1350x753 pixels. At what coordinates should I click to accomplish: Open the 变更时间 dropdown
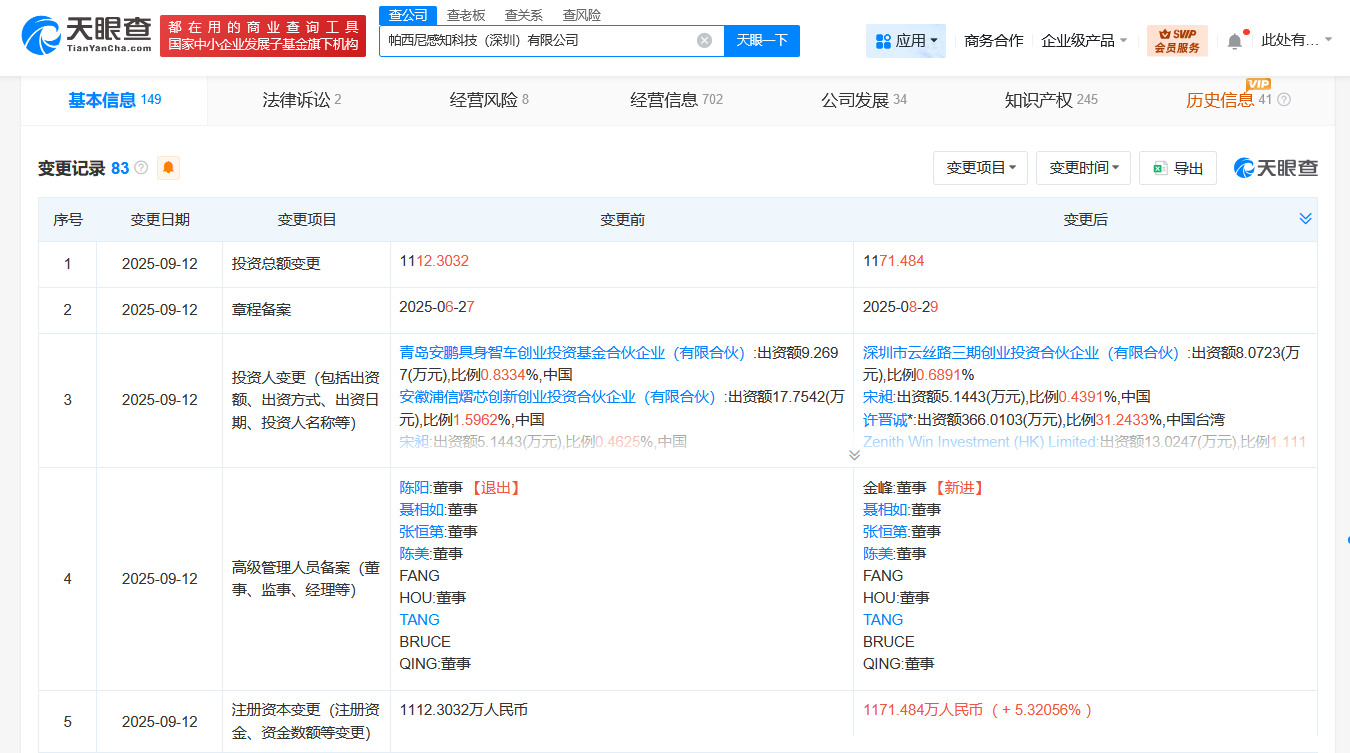(1083, 168)
